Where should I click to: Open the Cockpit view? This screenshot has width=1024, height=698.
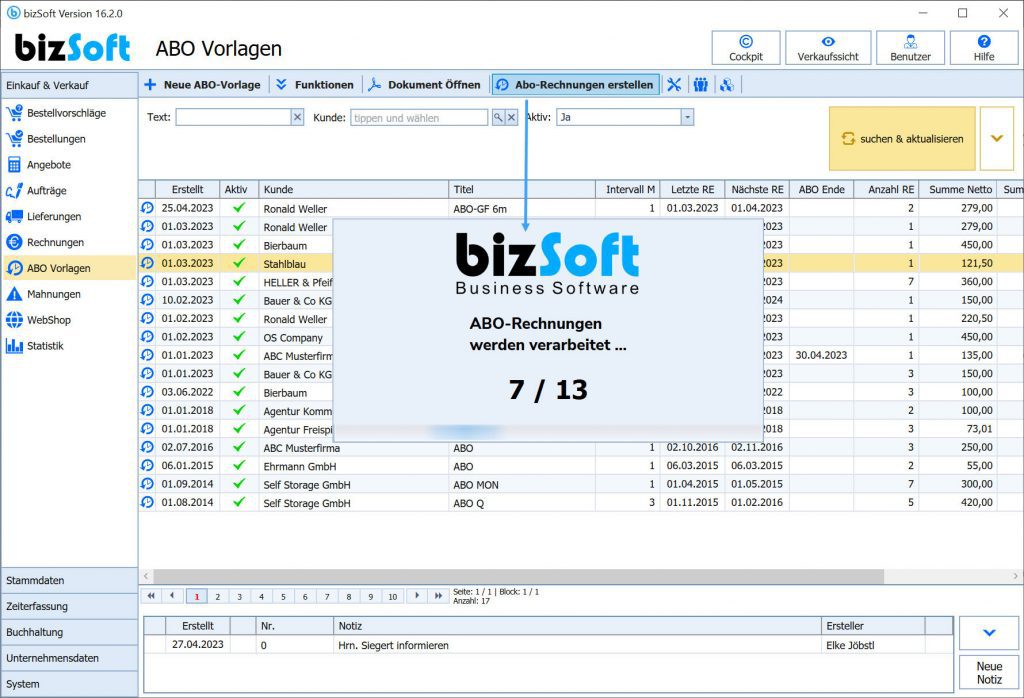(x=745, y=48)
